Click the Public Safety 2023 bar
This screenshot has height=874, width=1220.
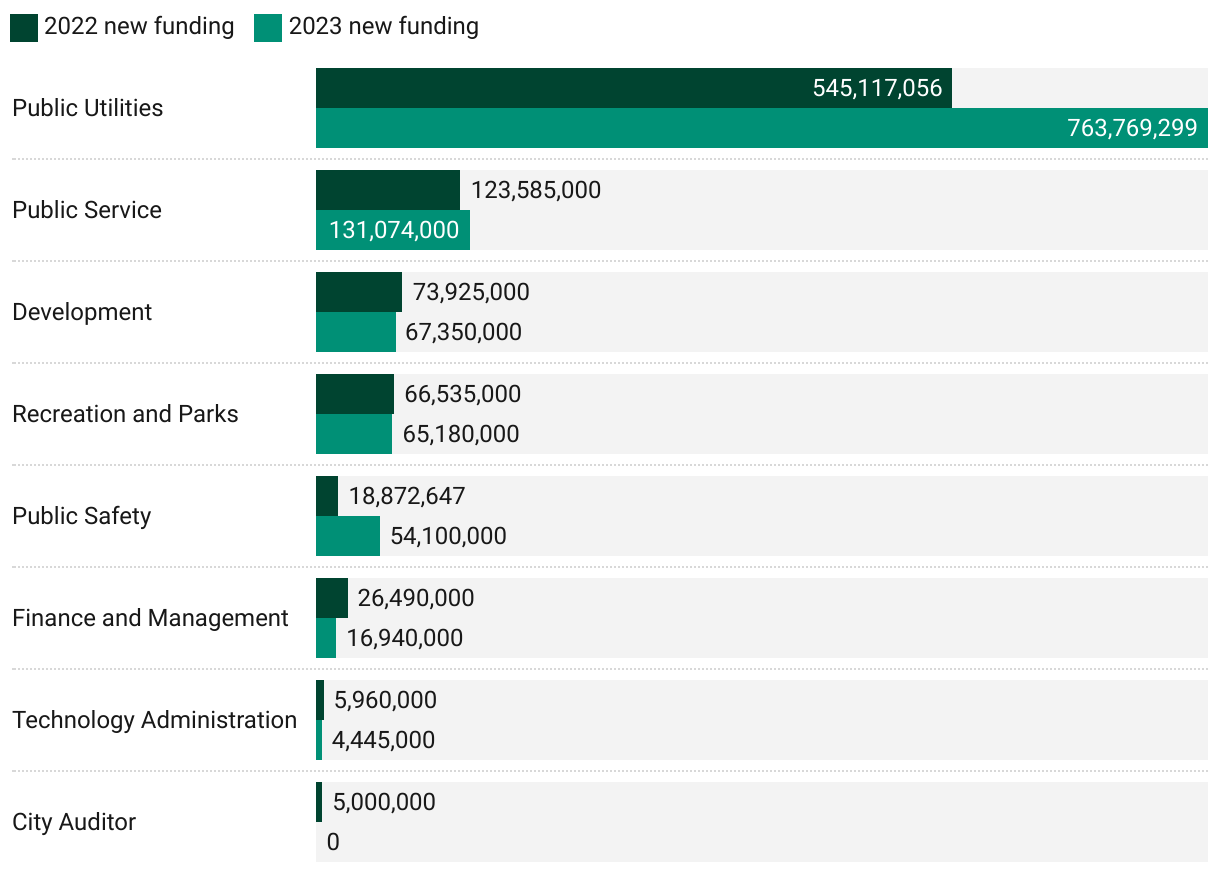tap(348, 536)
